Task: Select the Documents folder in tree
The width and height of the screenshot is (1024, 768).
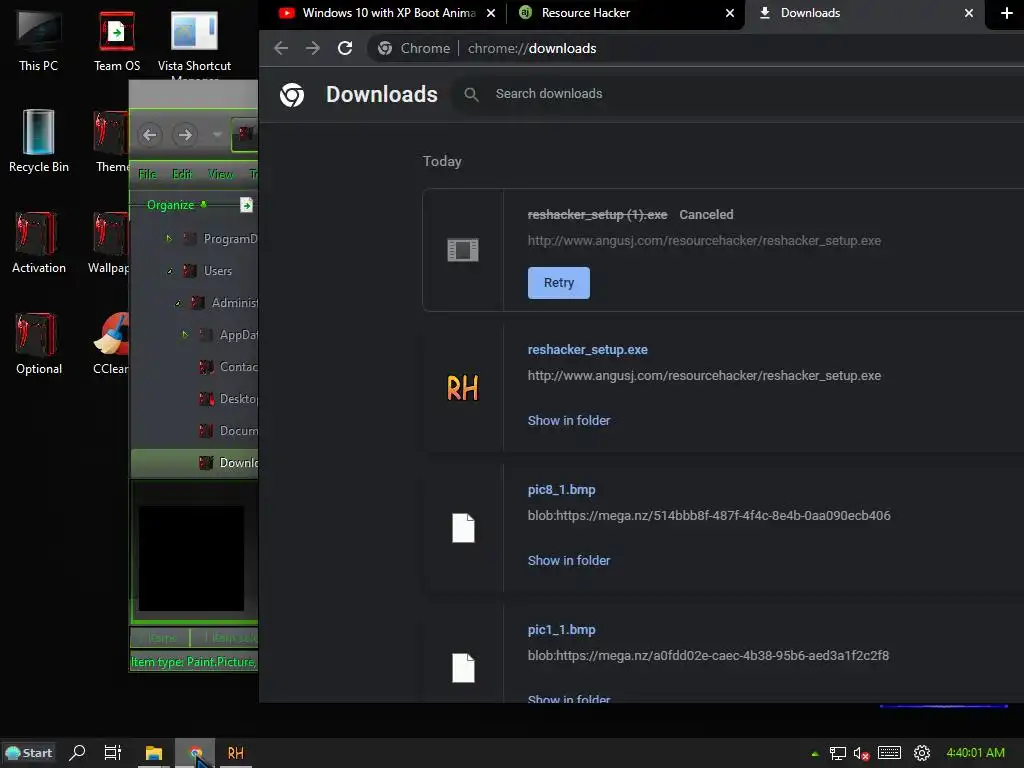Action: point(229,431)
